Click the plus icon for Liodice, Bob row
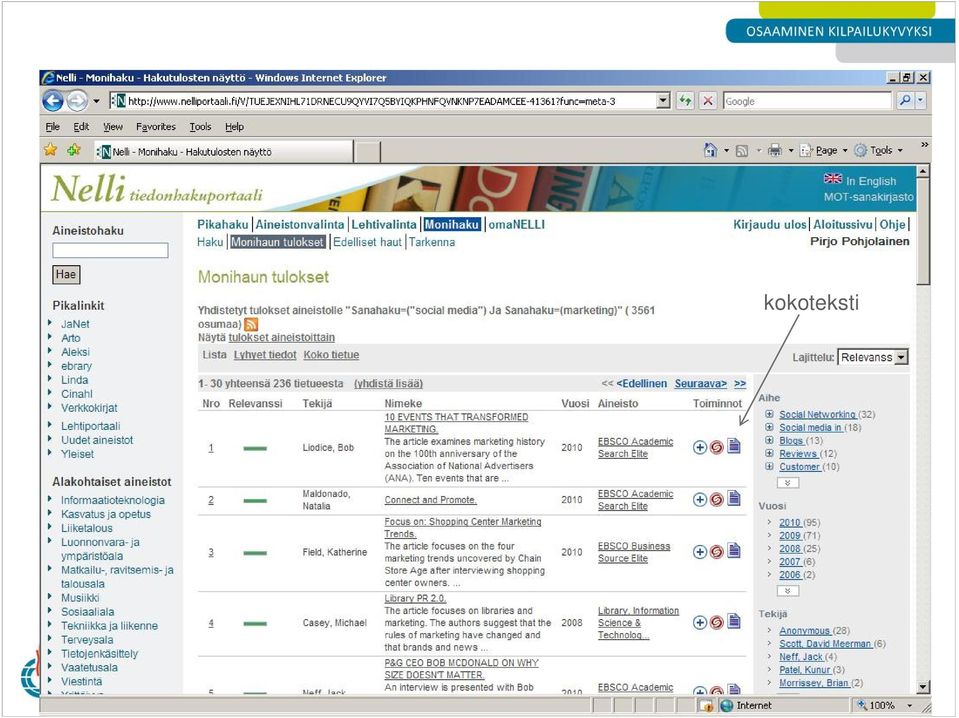This screenshot has width=959, height=718. [x=700, y=448]
